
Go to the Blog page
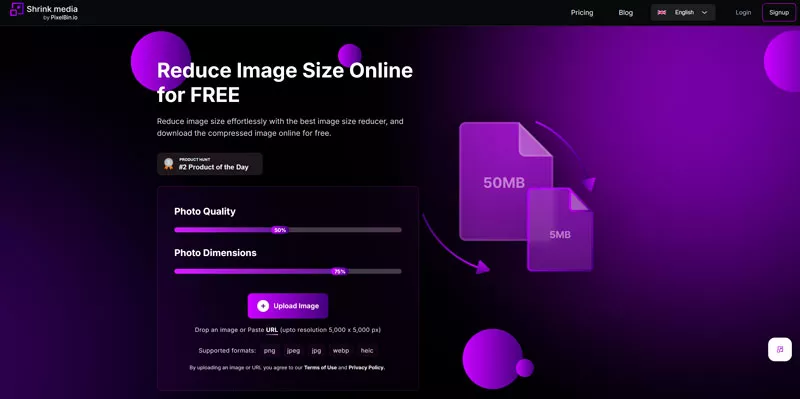pyautogui.click(x=626, y=13)
